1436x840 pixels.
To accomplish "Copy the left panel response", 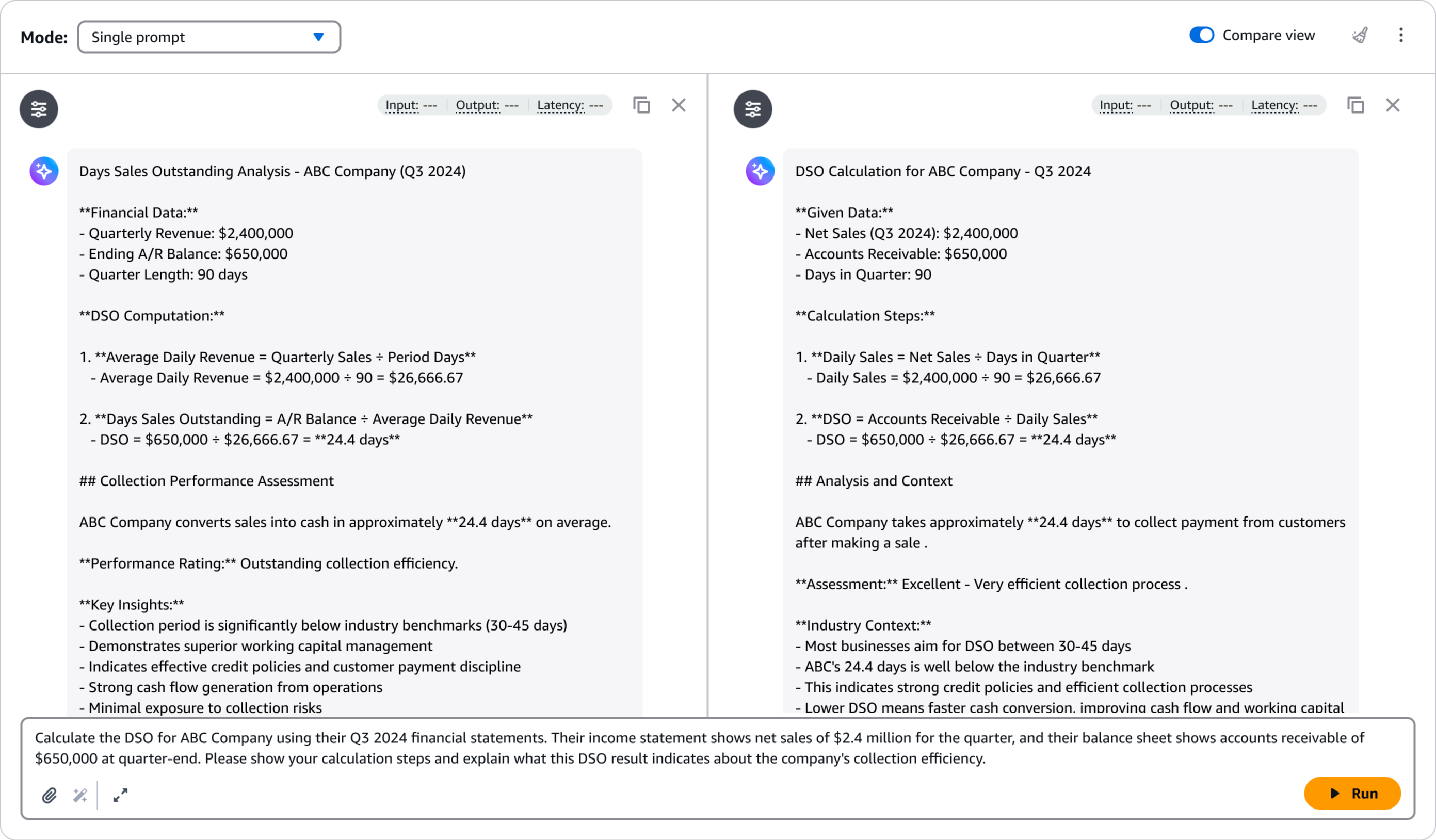I will (641, 105).
